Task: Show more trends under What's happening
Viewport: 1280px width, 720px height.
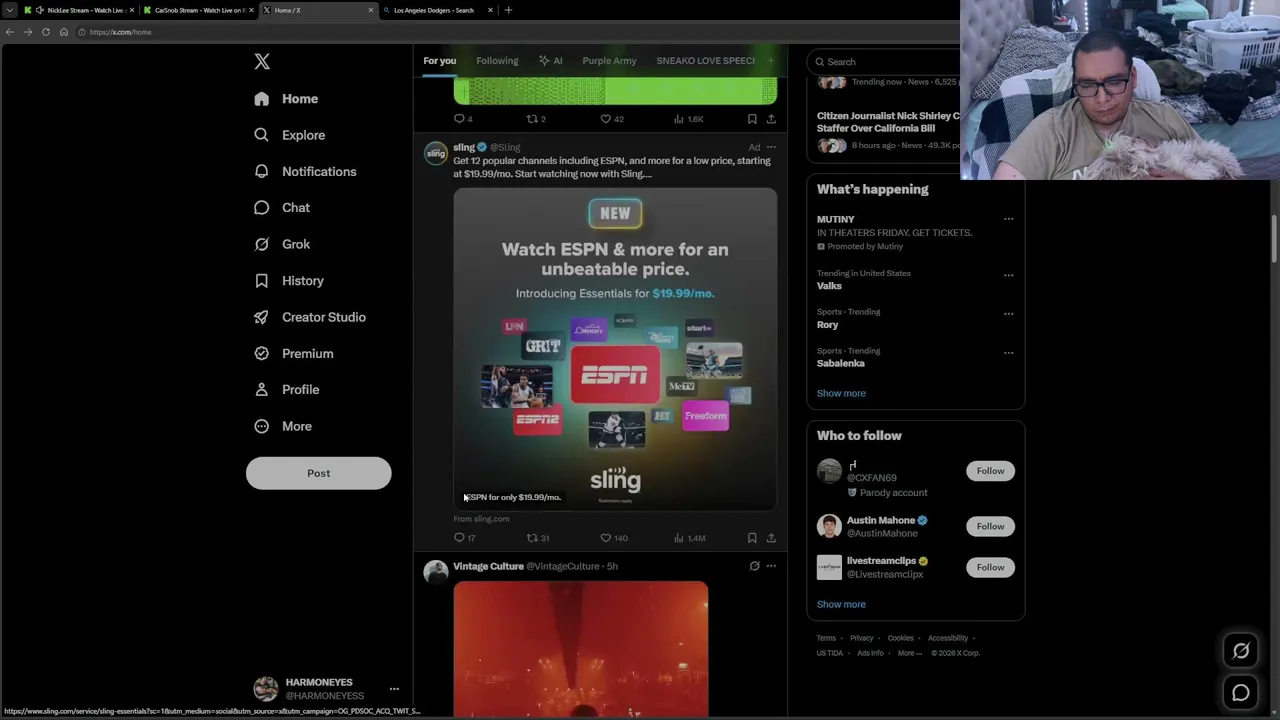Action: click(x=841, y=393)
